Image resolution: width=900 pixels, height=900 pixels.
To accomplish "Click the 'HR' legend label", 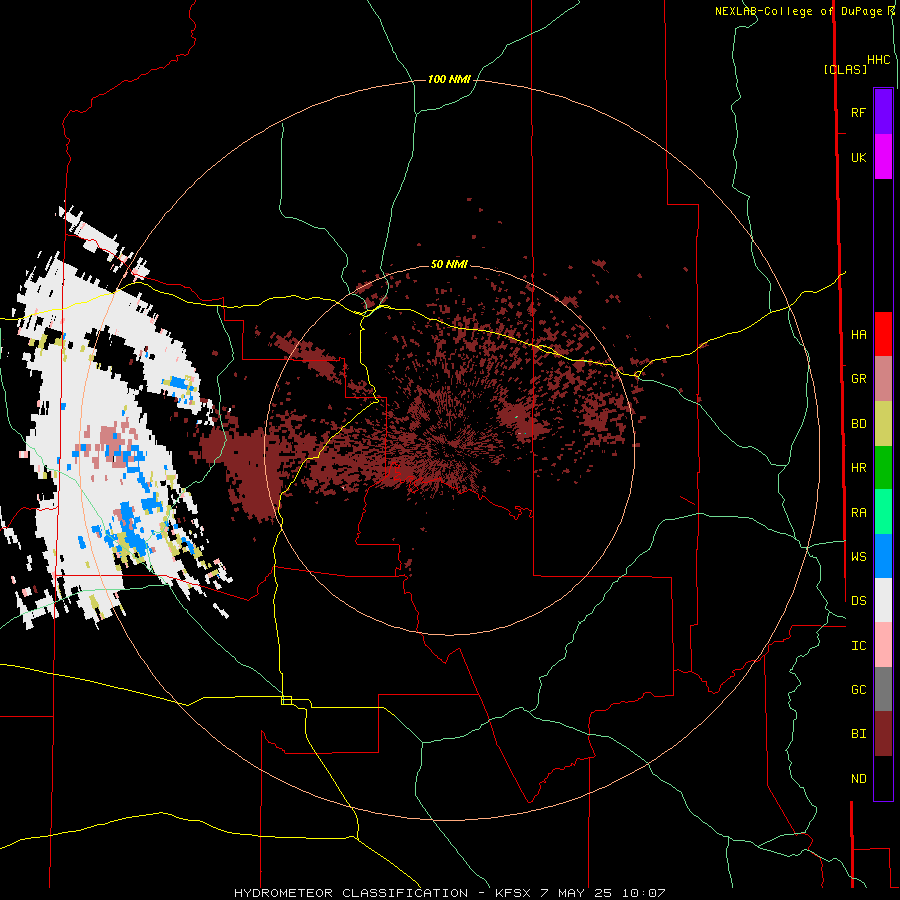I will point(858,468).
